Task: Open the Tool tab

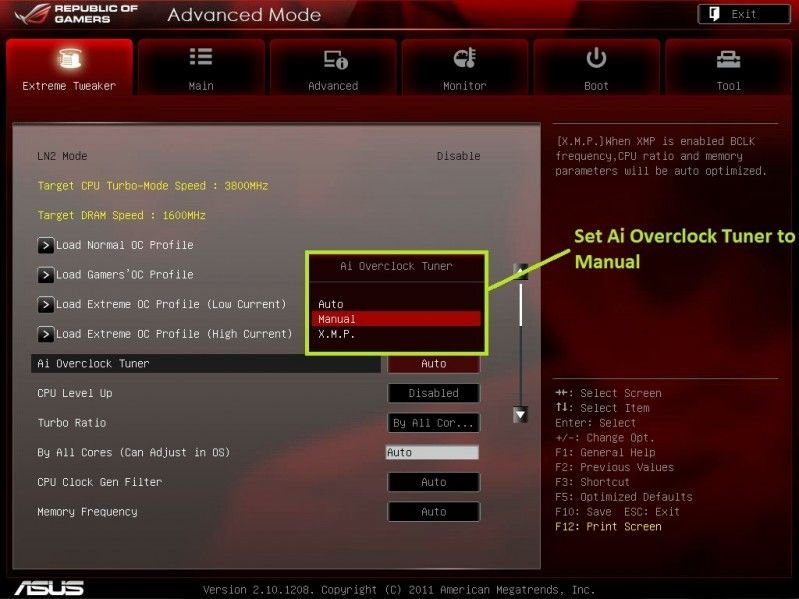Action: pos(728,67)
